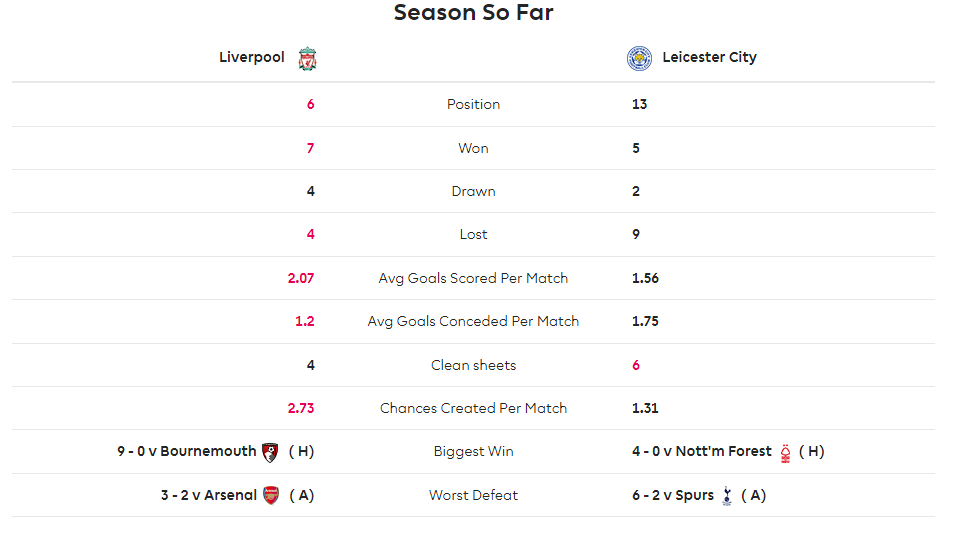This screenshot has width=953, height=539.
Task: Click Chances Created Per Match label
Action: coord(473,408)
